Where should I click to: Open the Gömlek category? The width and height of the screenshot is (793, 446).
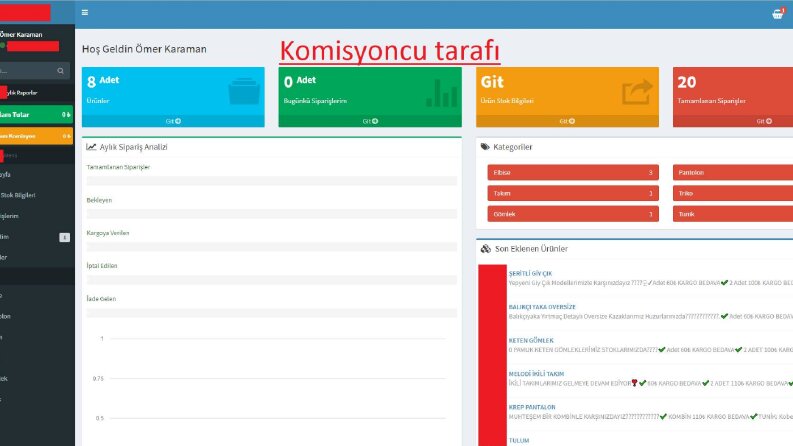click(573, 214)
